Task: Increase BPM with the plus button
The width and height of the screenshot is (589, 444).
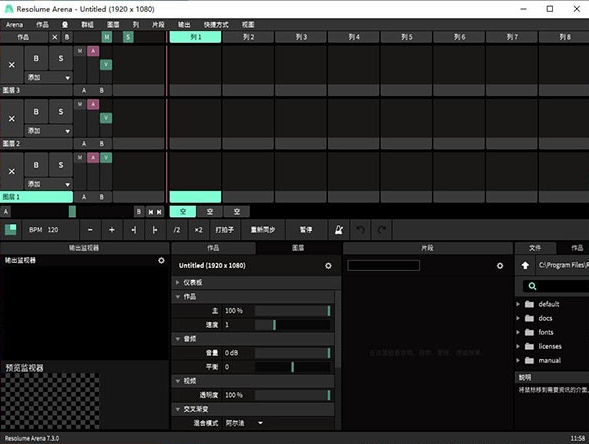Action: coord(112,230)
